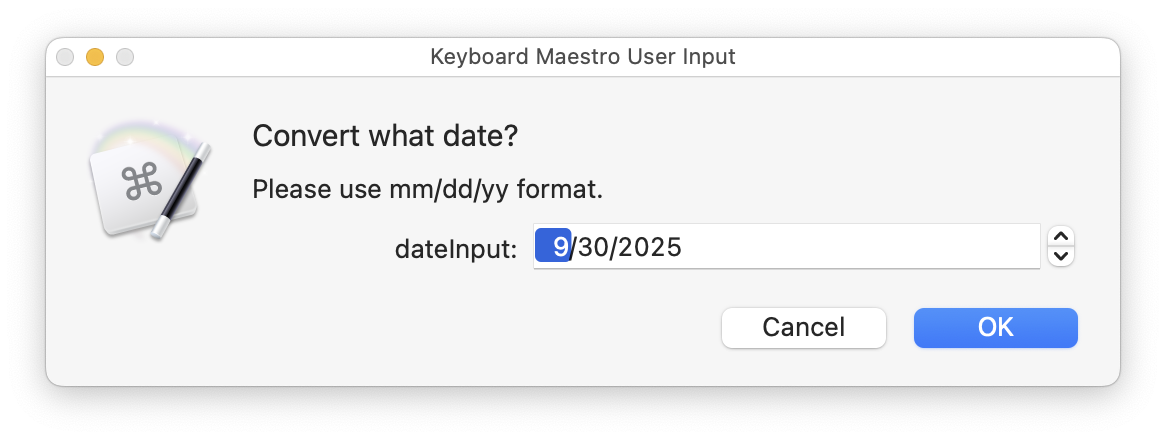The image size is (1166, 440).
Task: Select the day segment "30"
Action: (x=592, y=247)
